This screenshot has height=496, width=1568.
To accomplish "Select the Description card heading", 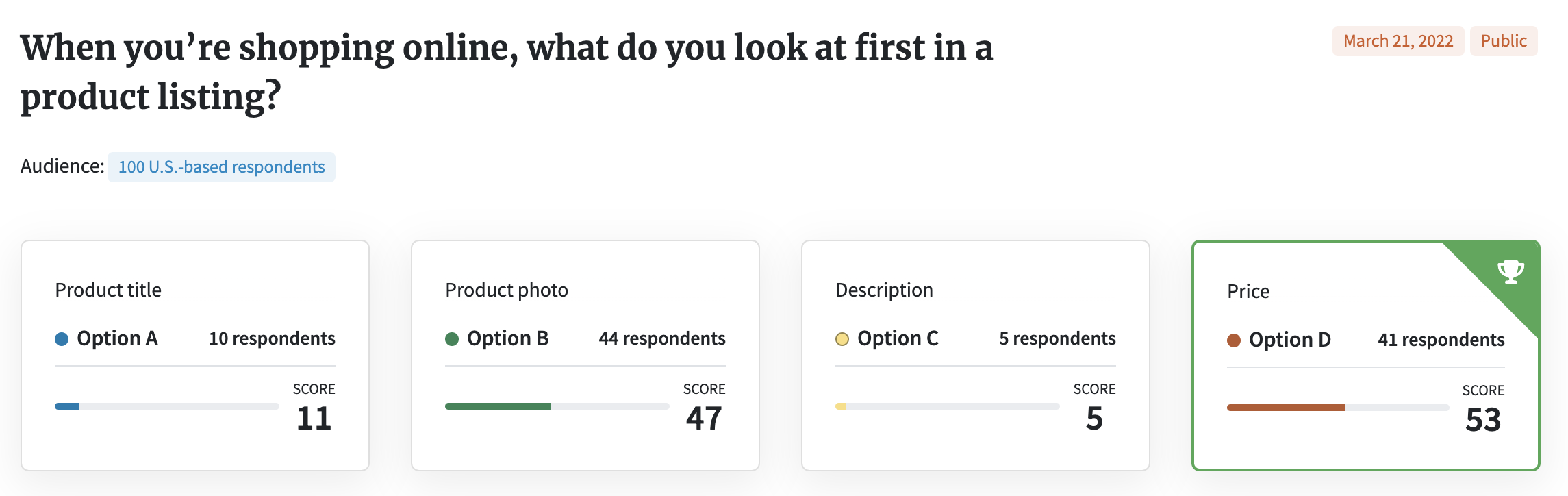I will 884,290.
